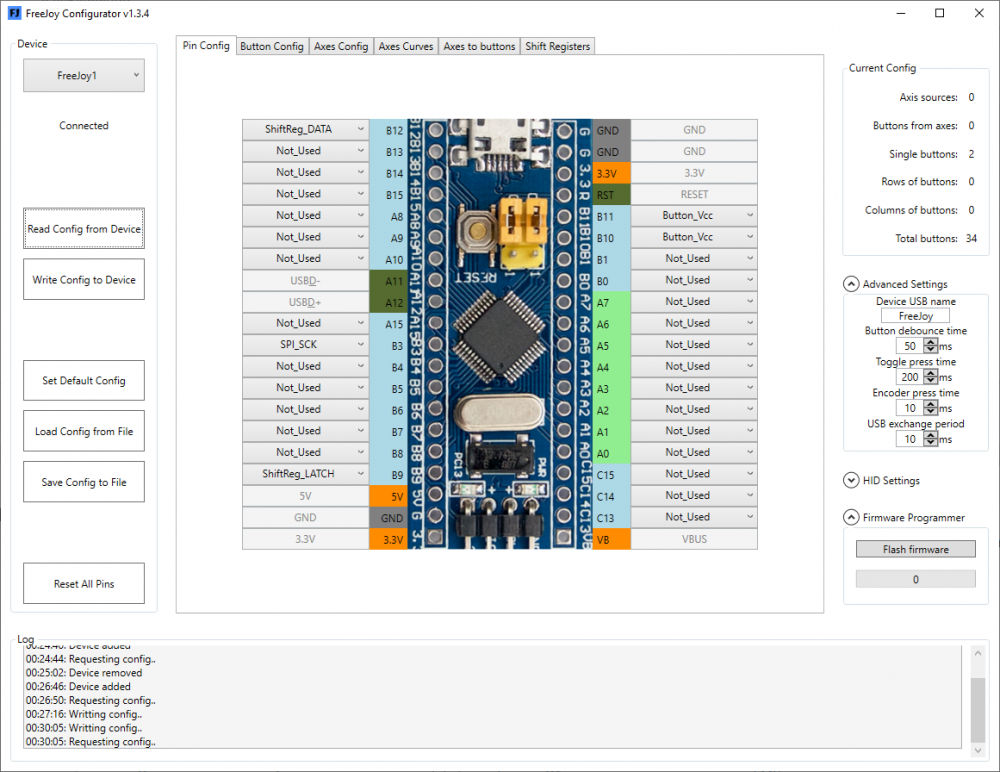Expand the HID Settings section

[850, 481]
